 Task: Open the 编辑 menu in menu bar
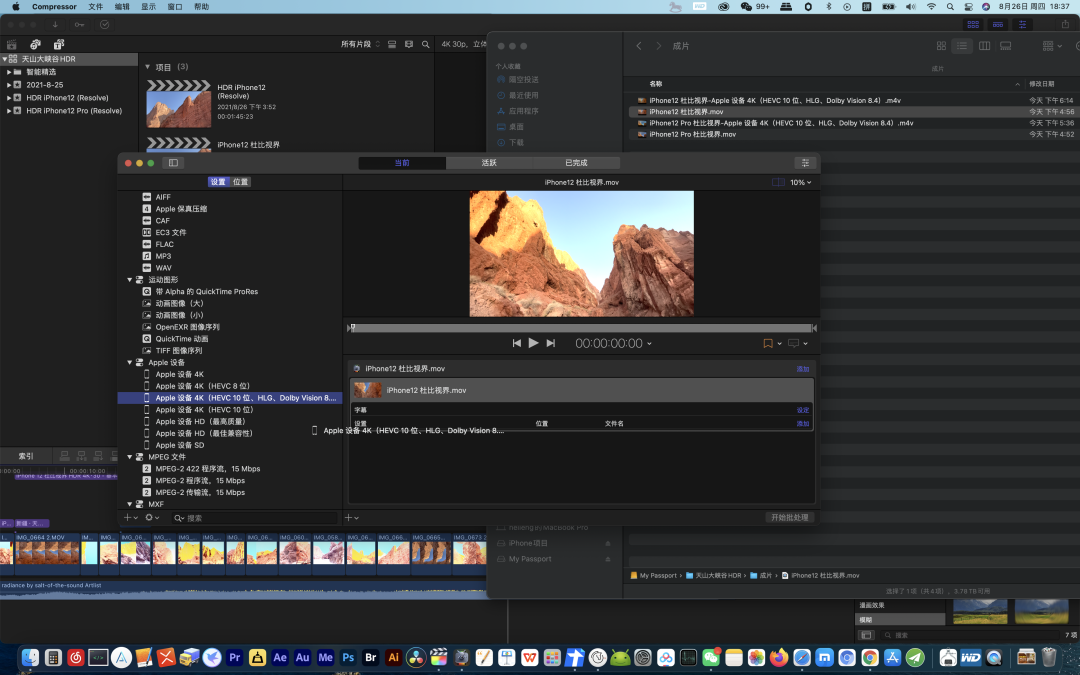122,7
